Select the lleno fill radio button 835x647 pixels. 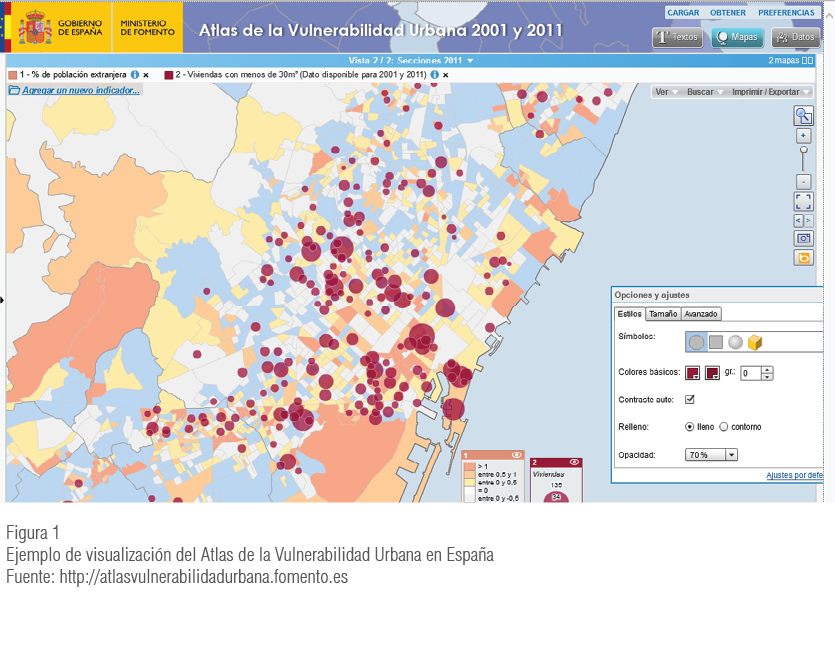(x=689, y=427)
